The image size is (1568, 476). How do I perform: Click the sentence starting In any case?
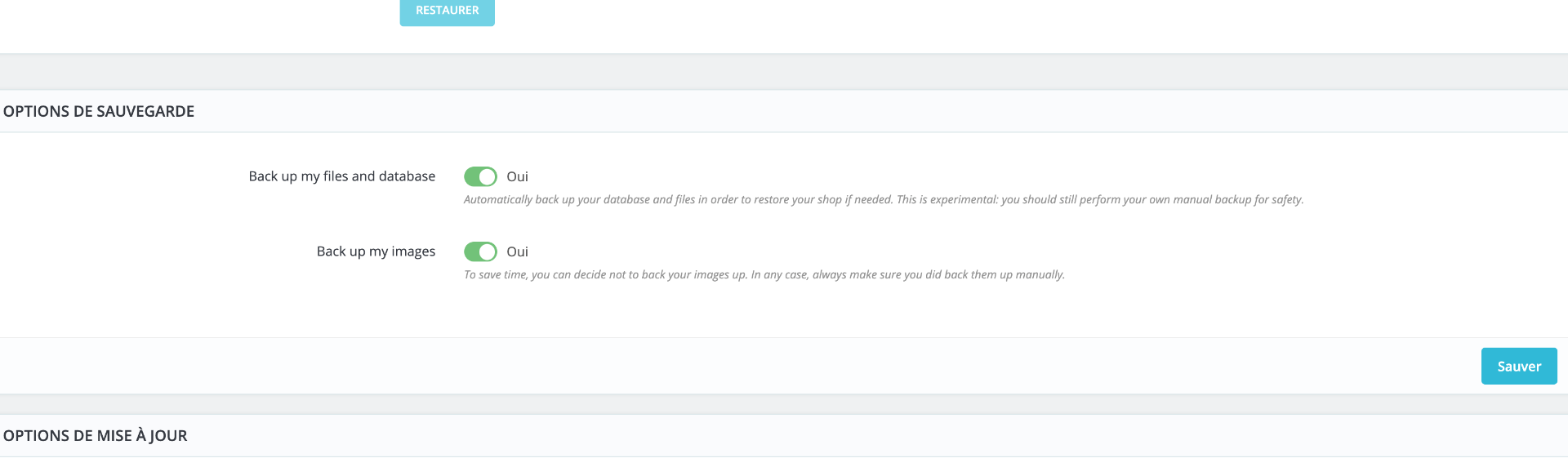(907, 275)
